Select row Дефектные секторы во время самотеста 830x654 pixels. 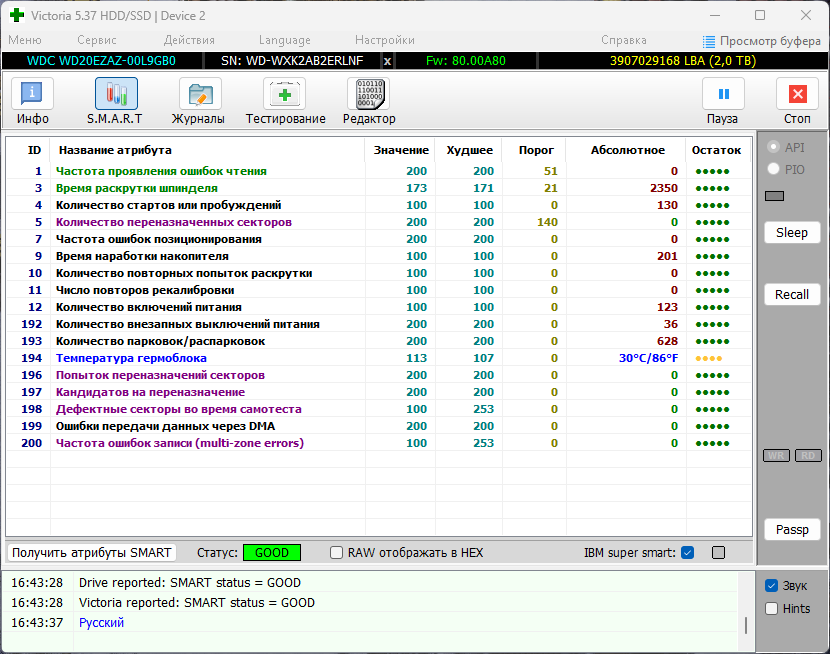click(x=378, y=409)
